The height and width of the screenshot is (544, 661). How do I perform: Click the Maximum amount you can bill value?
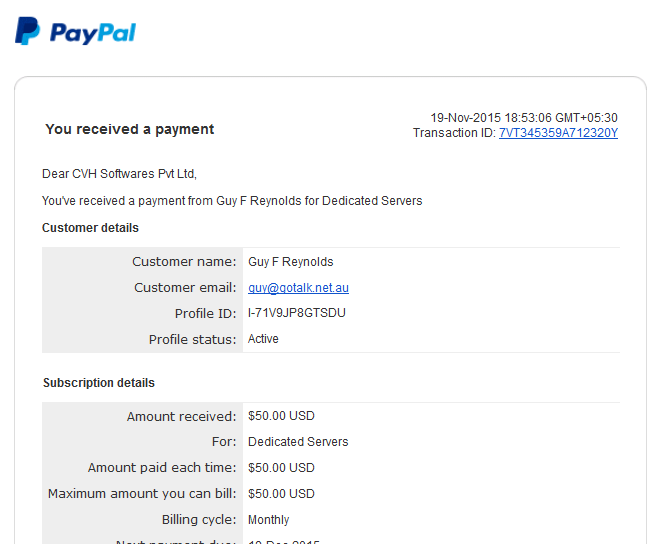tap(281, 494)
